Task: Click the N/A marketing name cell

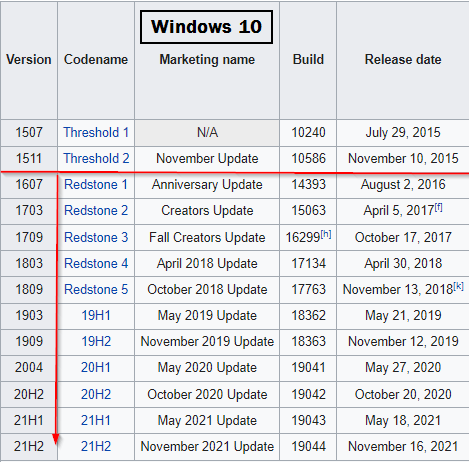Action: tap(207, 133)
